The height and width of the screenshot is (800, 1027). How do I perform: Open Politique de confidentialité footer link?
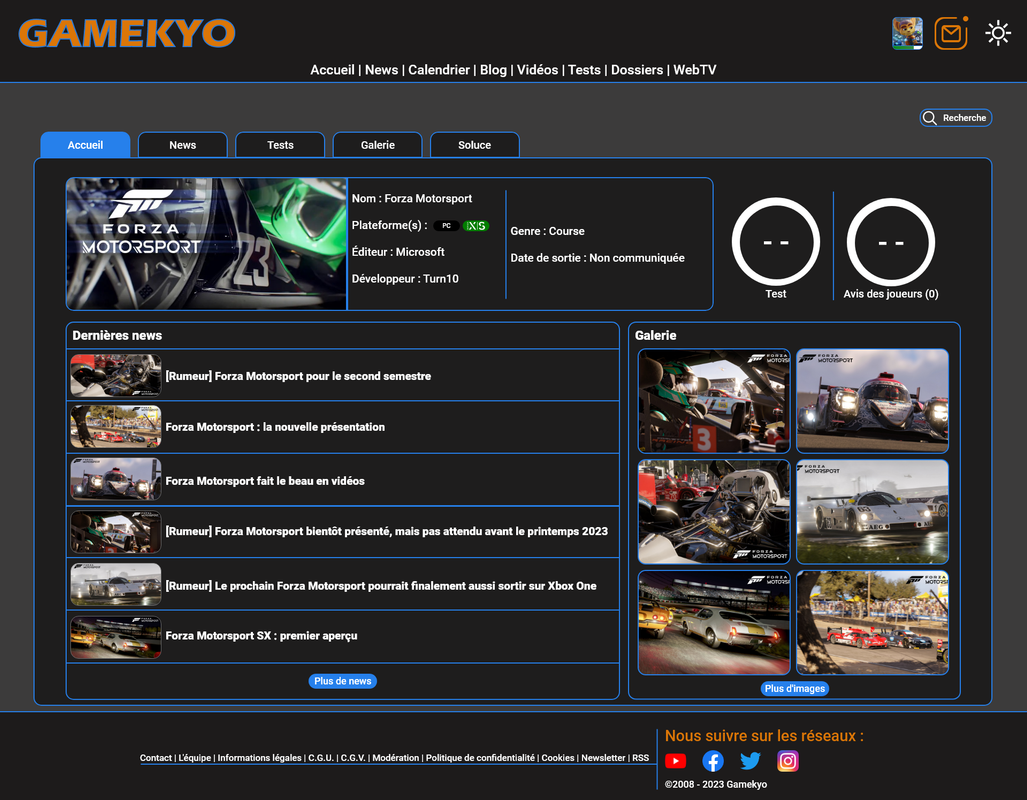click(x=480, y=758)
